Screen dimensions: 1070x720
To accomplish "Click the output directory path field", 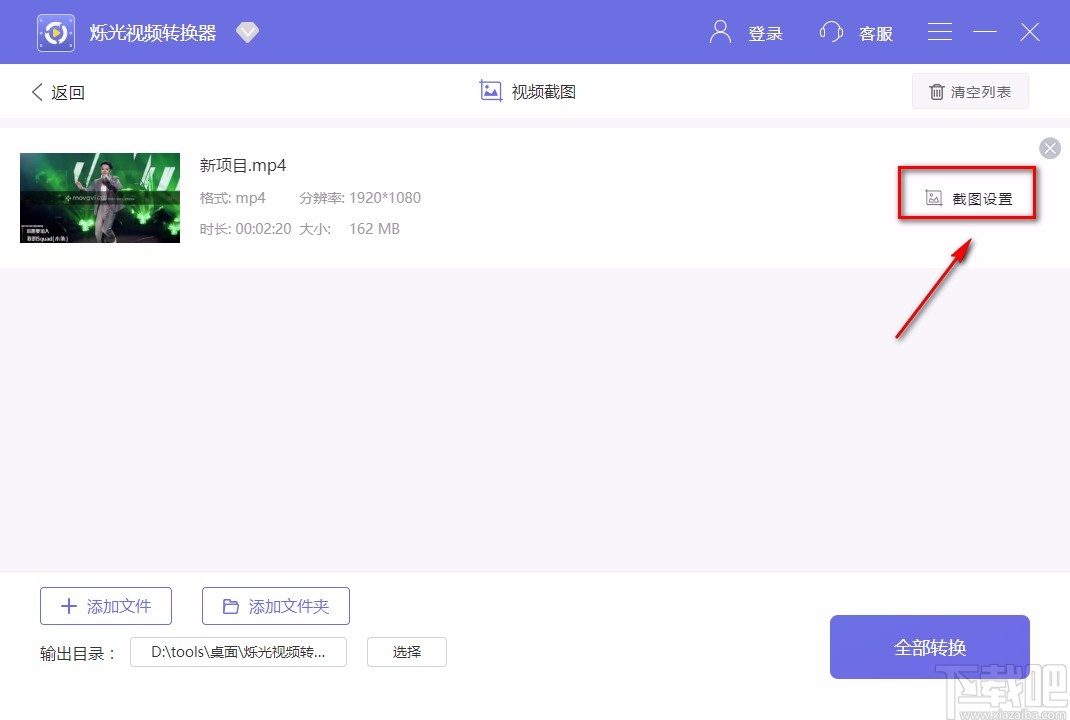I will [x=238, y=651].
